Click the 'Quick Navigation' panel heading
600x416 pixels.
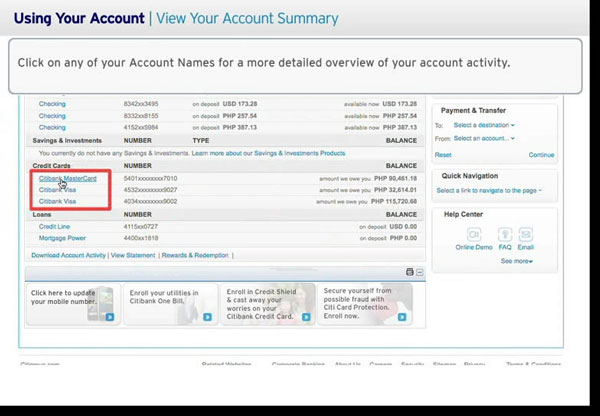click(x=470, y=176)
